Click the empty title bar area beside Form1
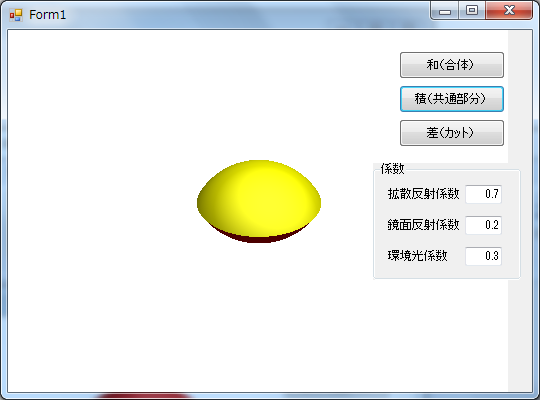The image size is (540, 400). [x=241, y=15]
